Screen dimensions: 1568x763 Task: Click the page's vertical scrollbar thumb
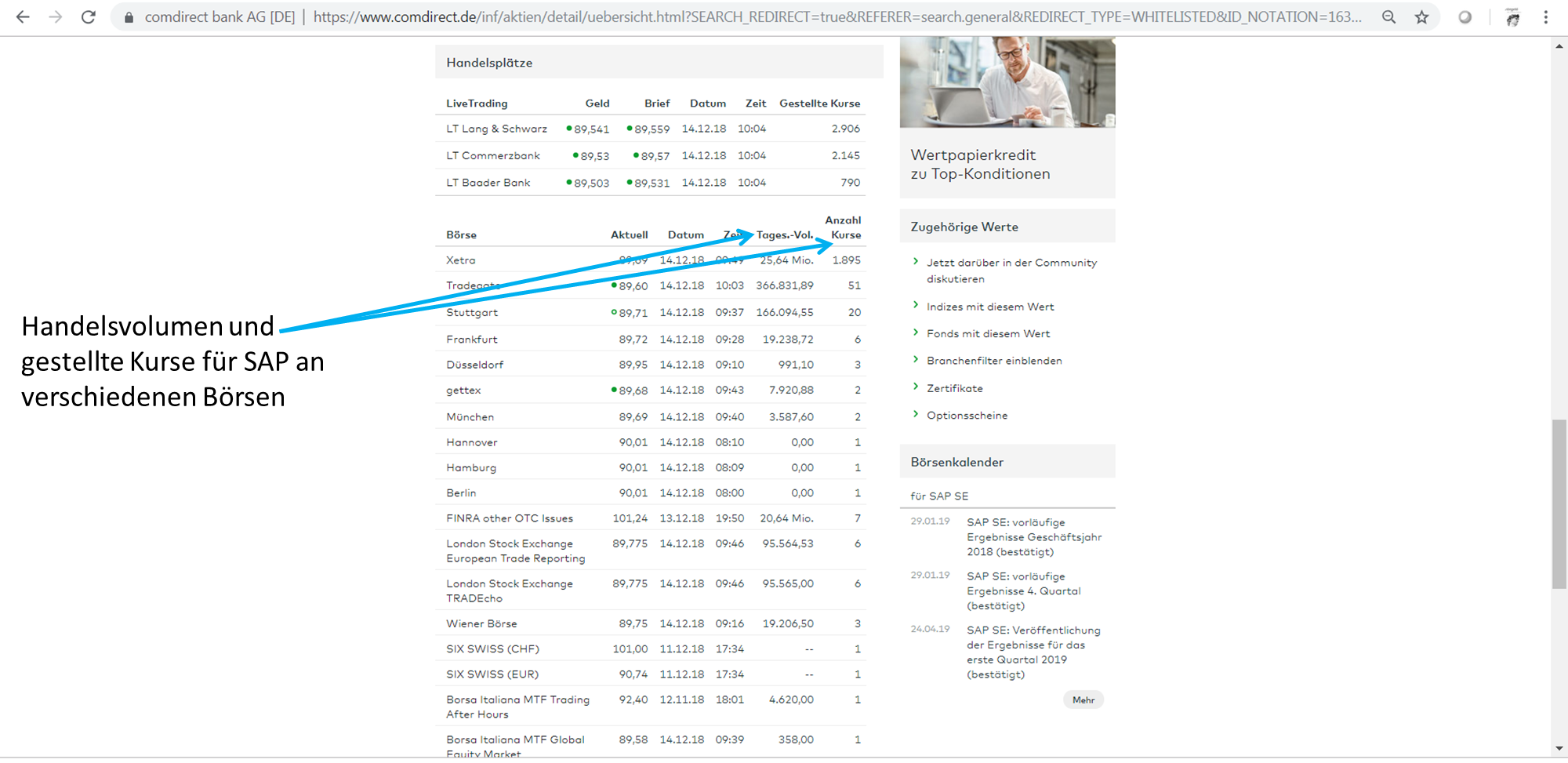click(x=1559, y=503)
